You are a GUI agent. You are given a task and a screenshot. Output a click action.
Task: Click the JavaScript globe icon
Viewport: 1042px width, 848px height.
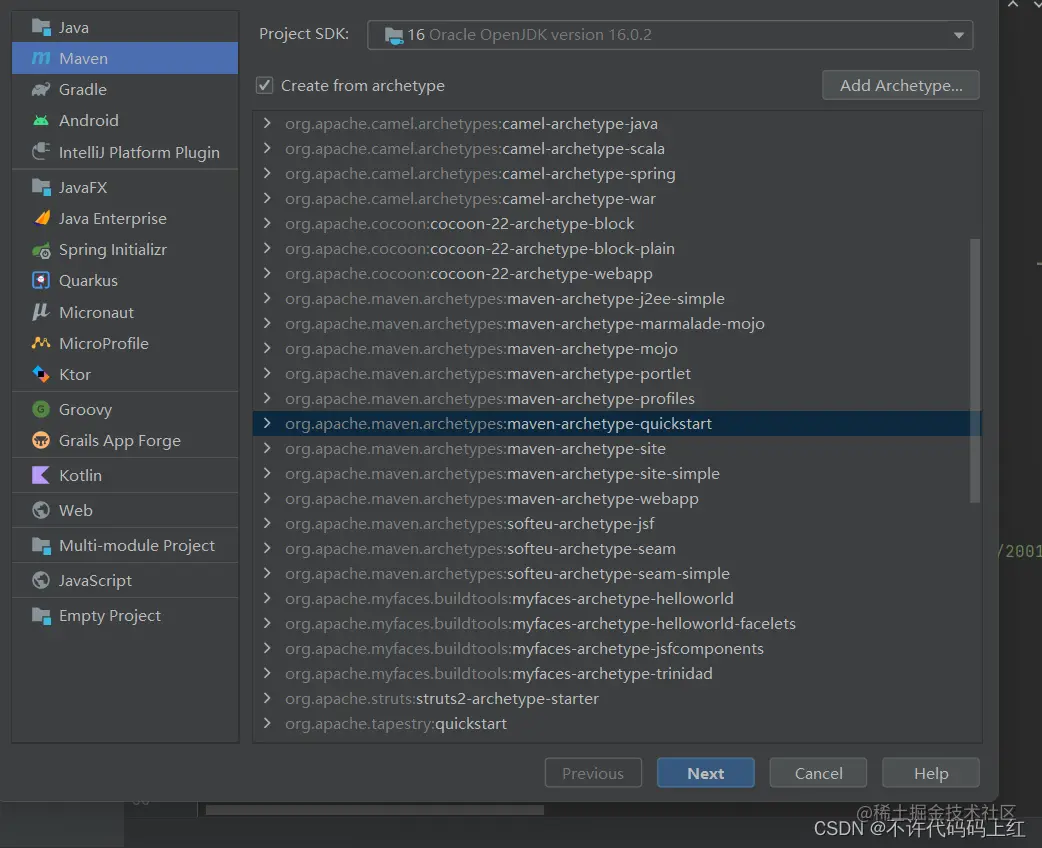pos(41,580)
